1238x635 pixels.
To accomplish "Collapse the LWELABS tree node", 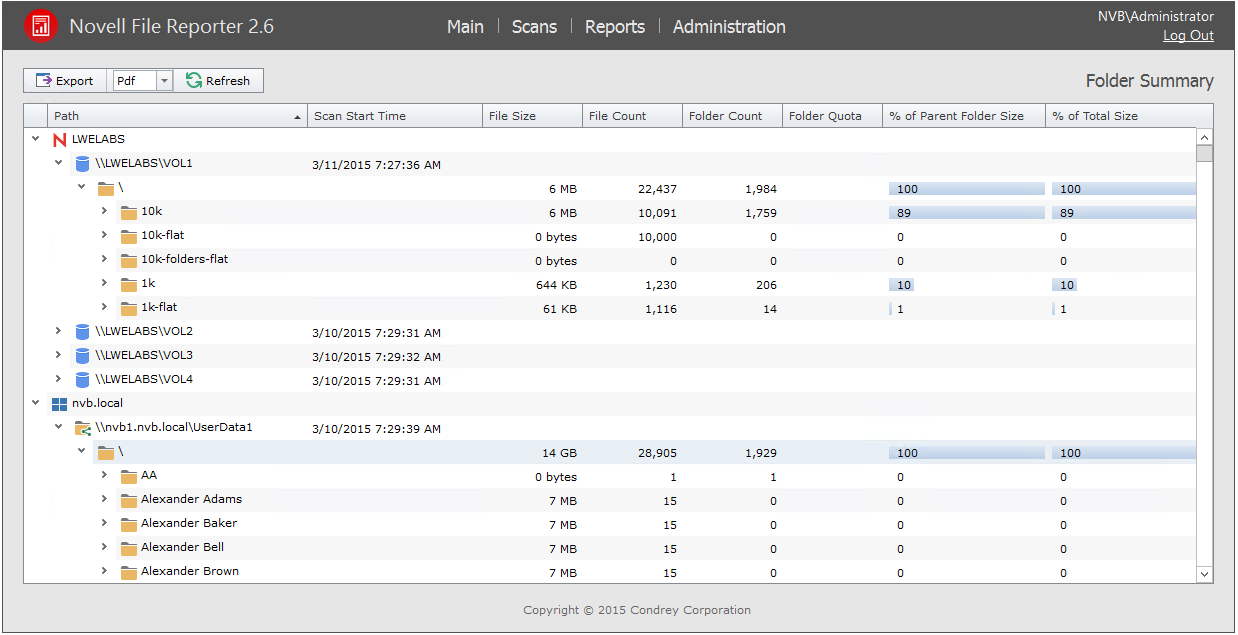I will click(x=36, y=139).
